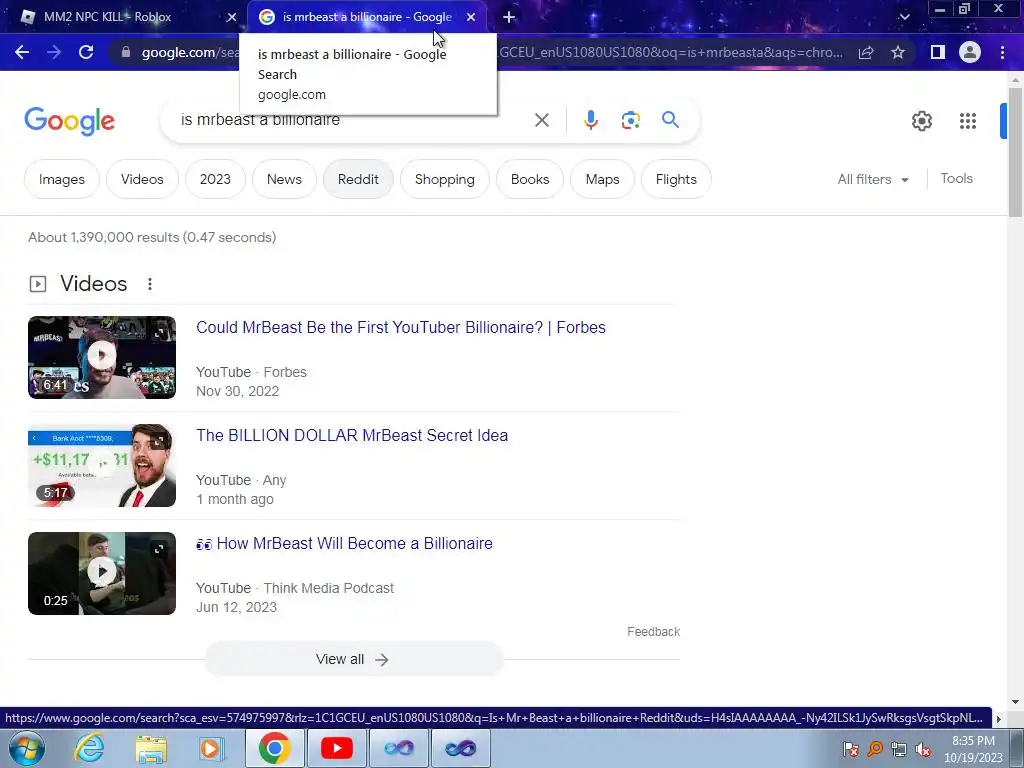Launch Internet Explorer from taskbar
This screenshot has height=768, width=1024.
(89, 748)
